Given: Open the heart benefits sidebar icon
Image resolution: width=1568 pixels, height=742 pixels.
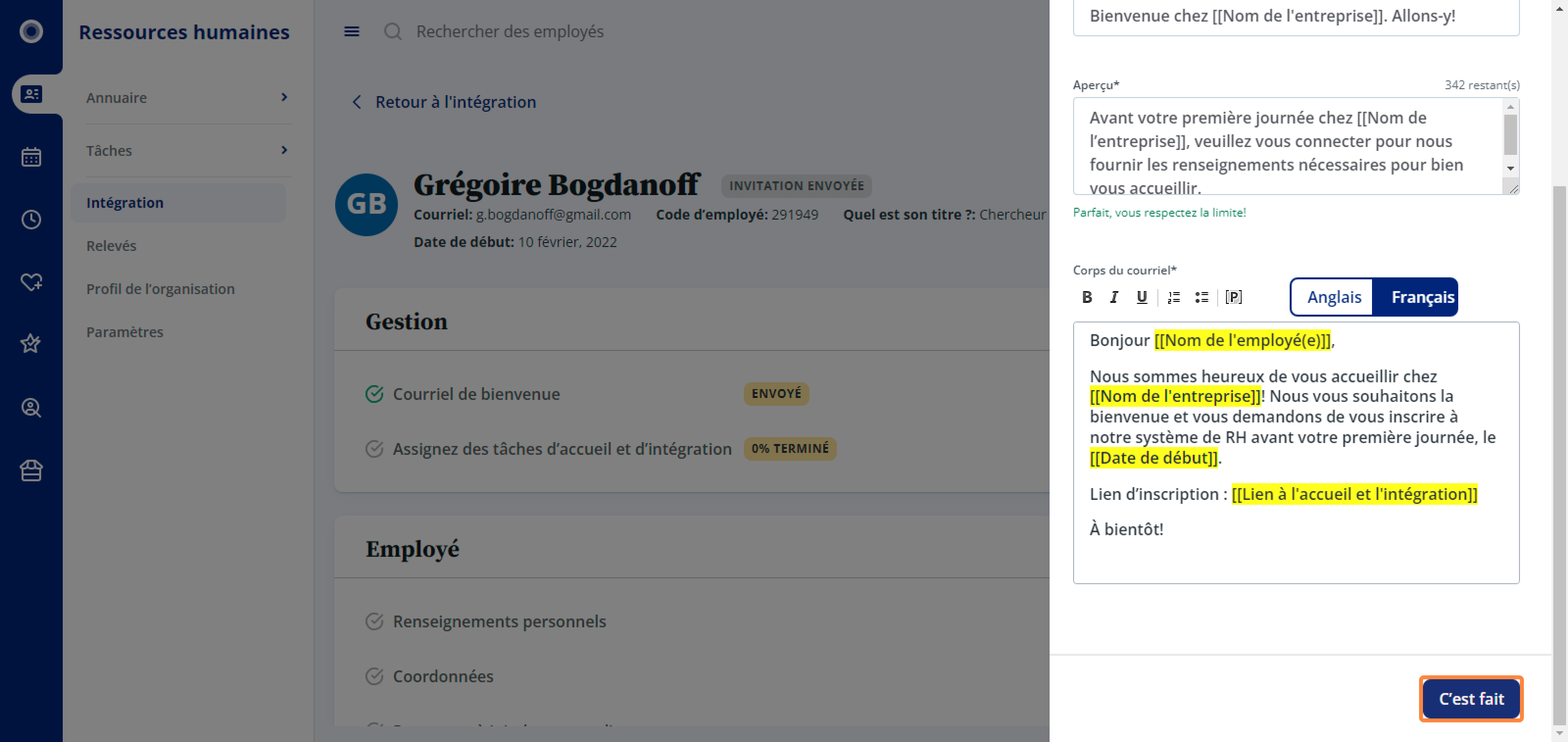Looking at the screenshot, I should [31, 282].
